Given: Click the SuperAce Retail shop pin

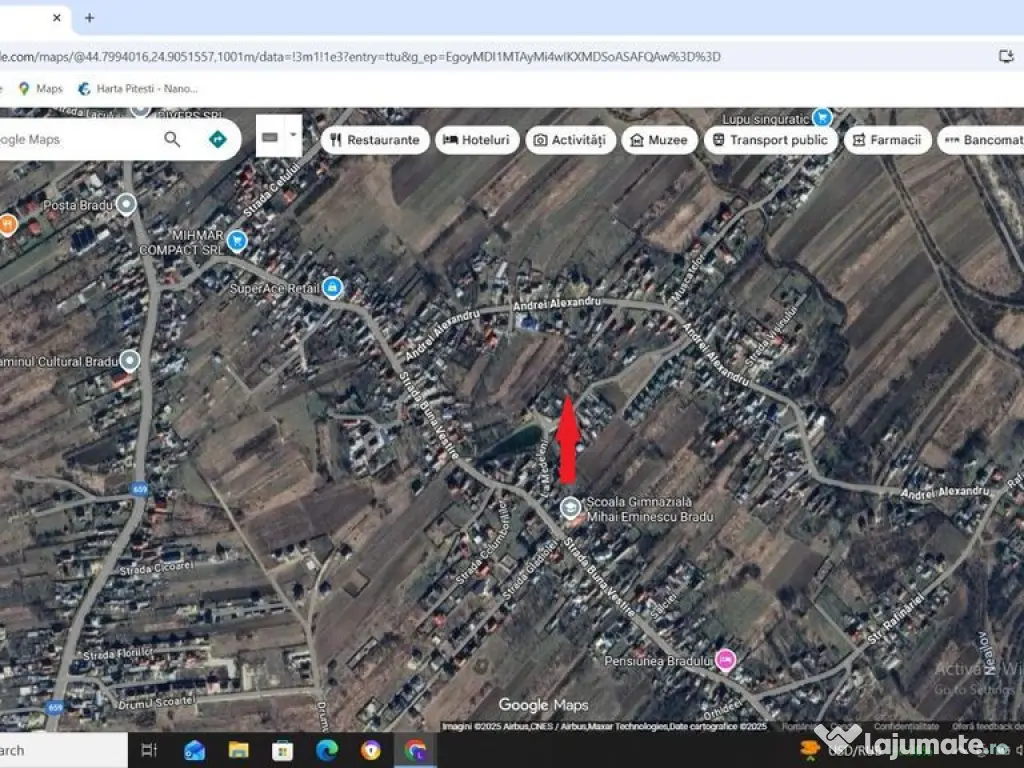Looking at the screenshot, I should click(333, 289).
